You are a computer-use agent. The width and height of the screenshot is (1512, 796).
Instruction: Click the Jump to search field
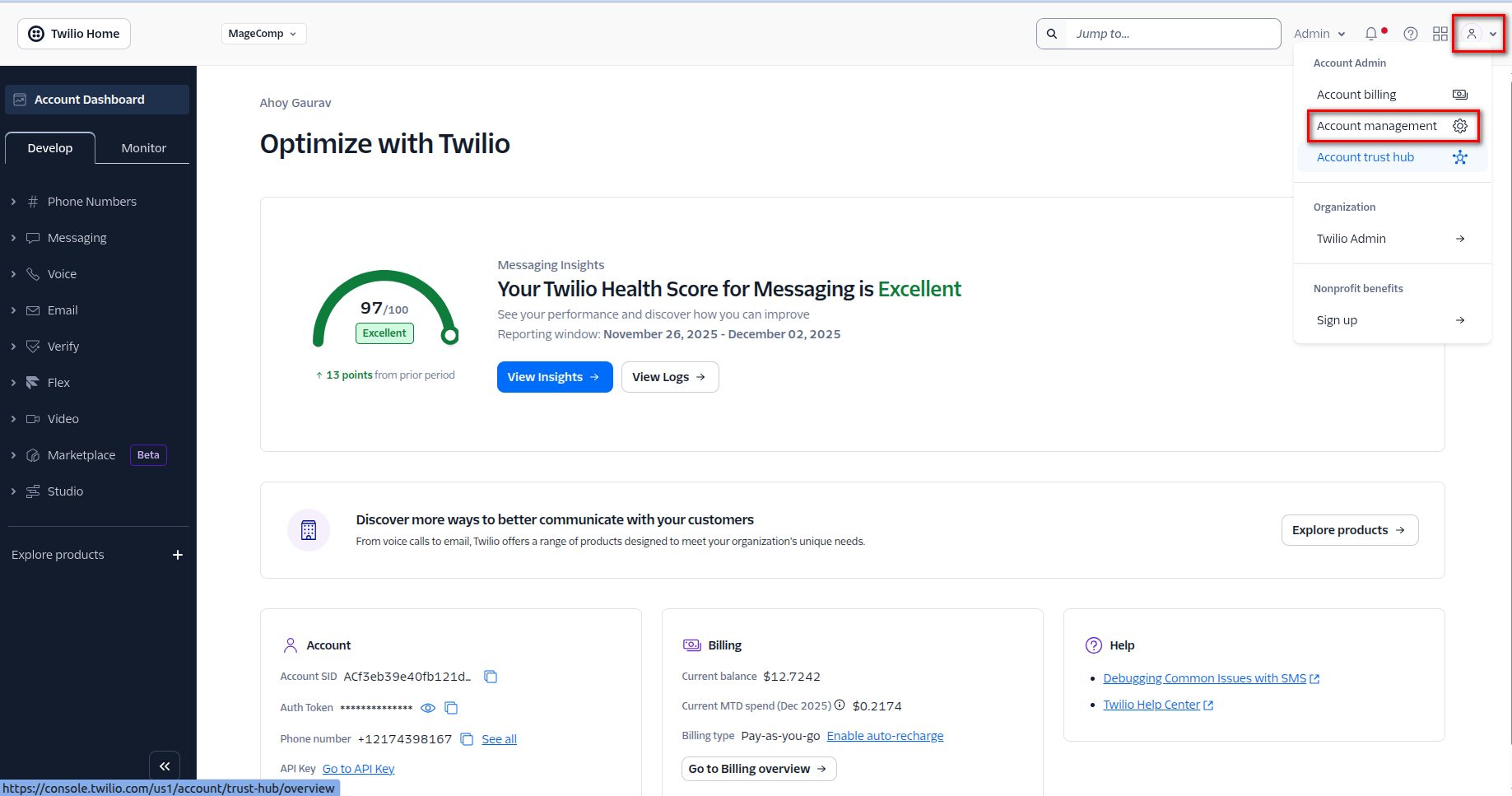(1171, 34)
